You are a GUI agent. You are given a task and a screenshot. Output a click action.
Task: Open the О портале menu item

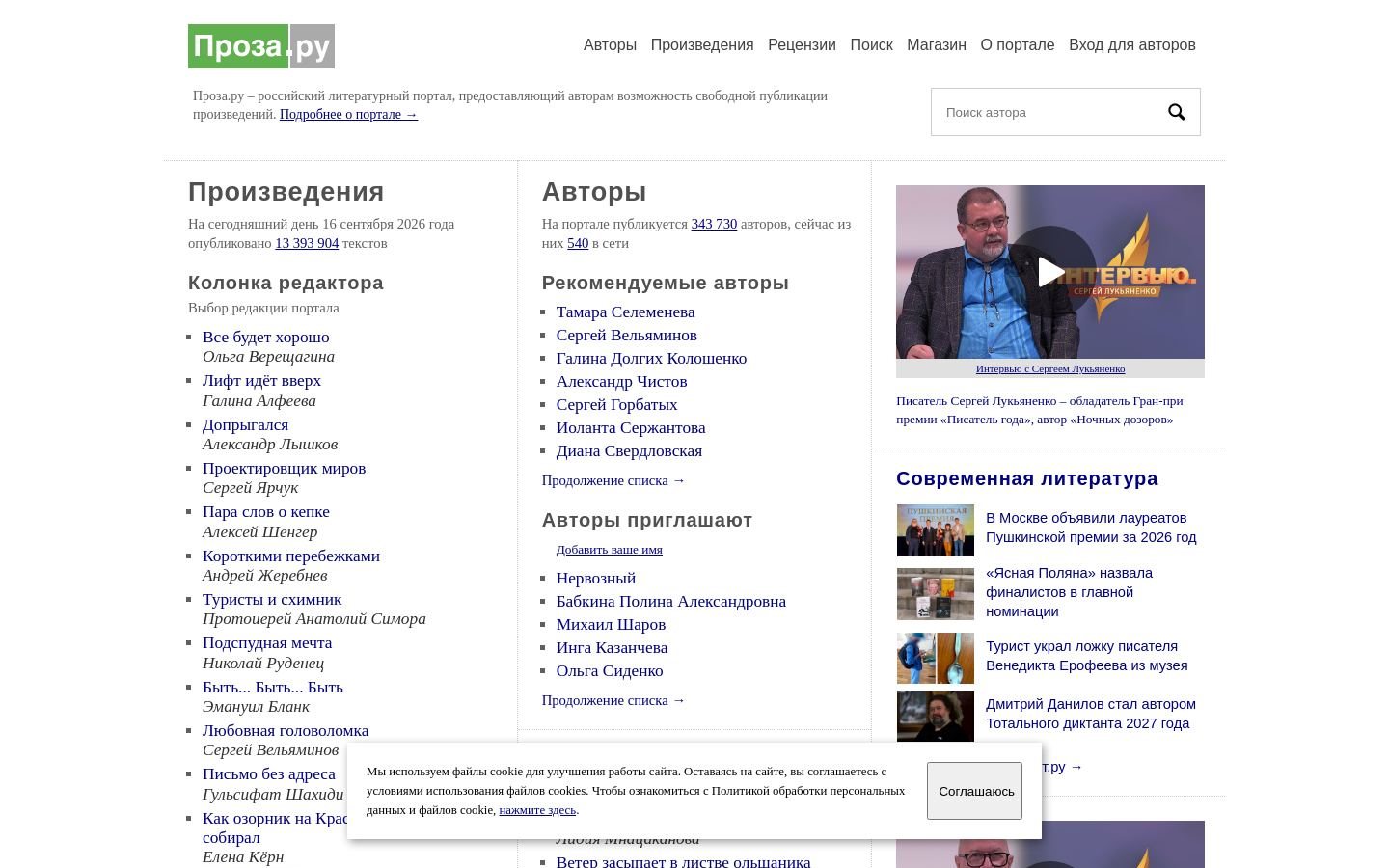click(1018, 44)
